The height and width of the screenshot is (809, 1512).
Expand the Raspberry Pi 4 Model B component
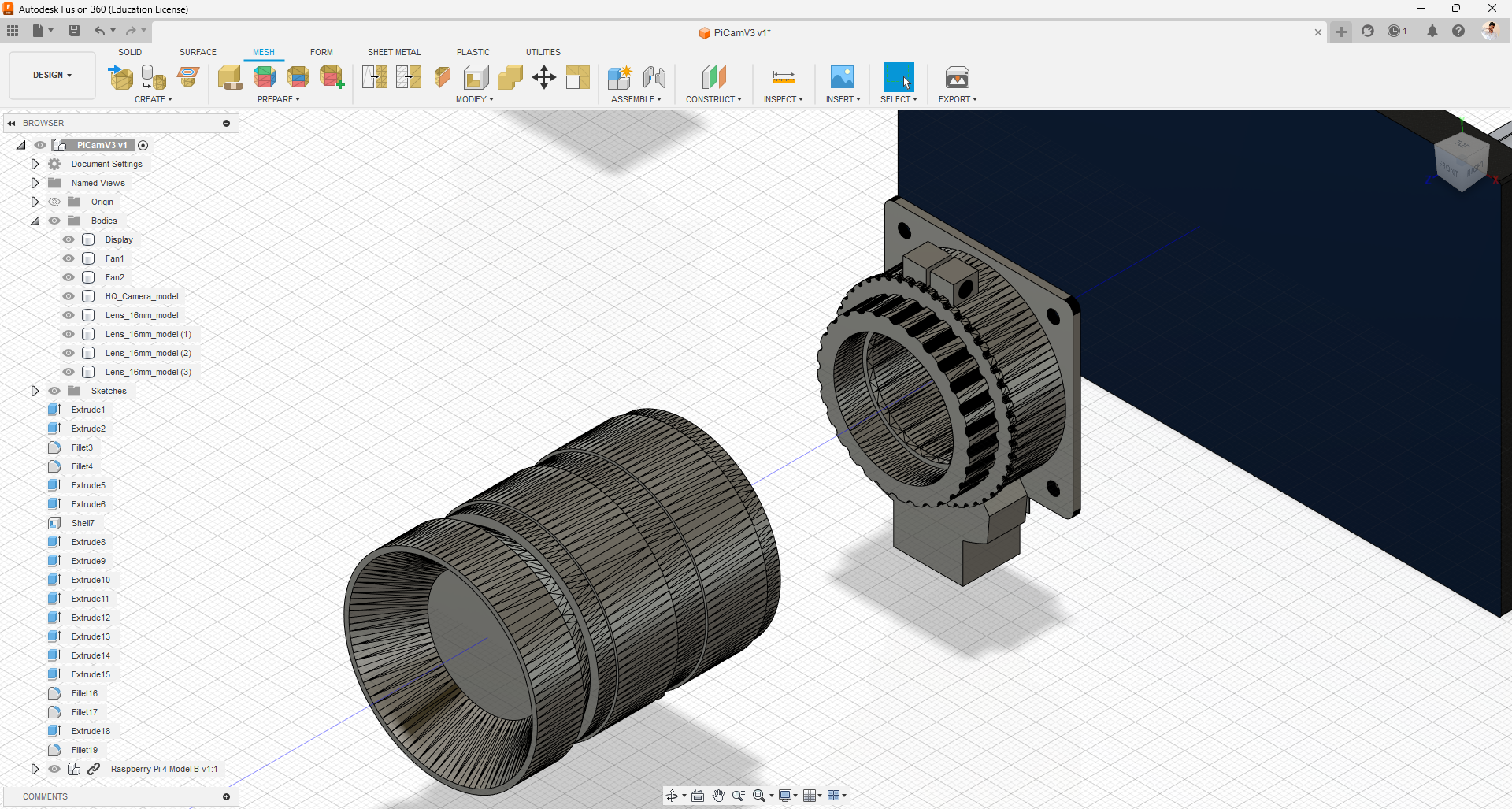pos(35,769)
